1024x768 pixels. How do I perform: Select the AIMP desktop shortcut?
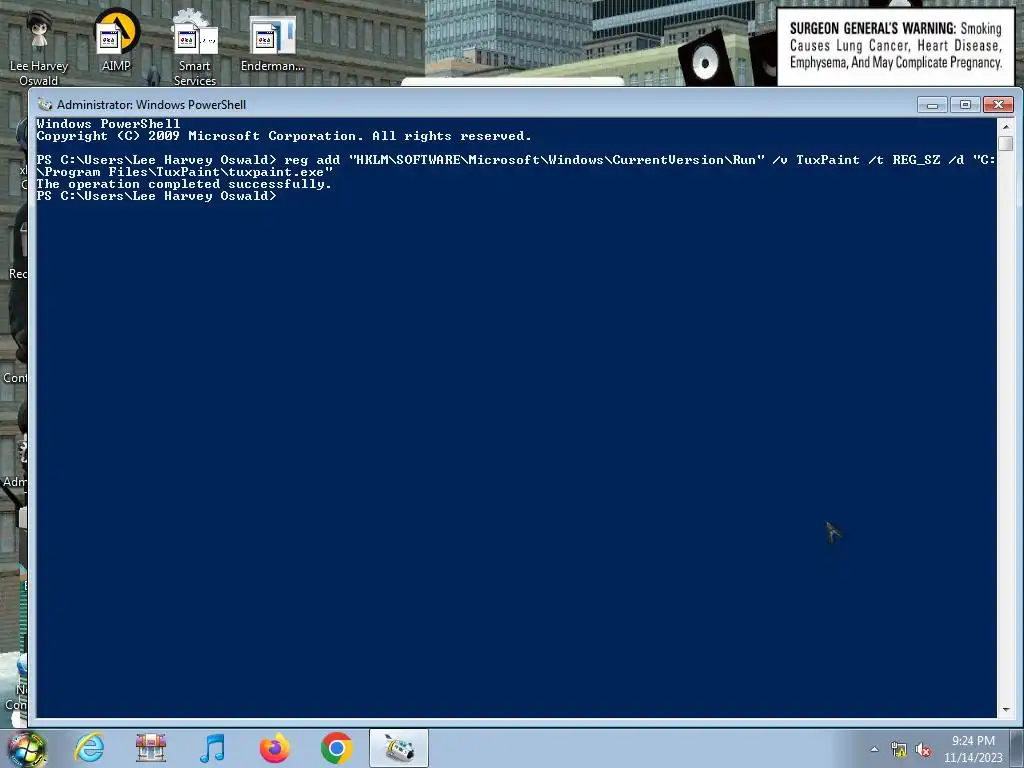click(x=116, y=40)
